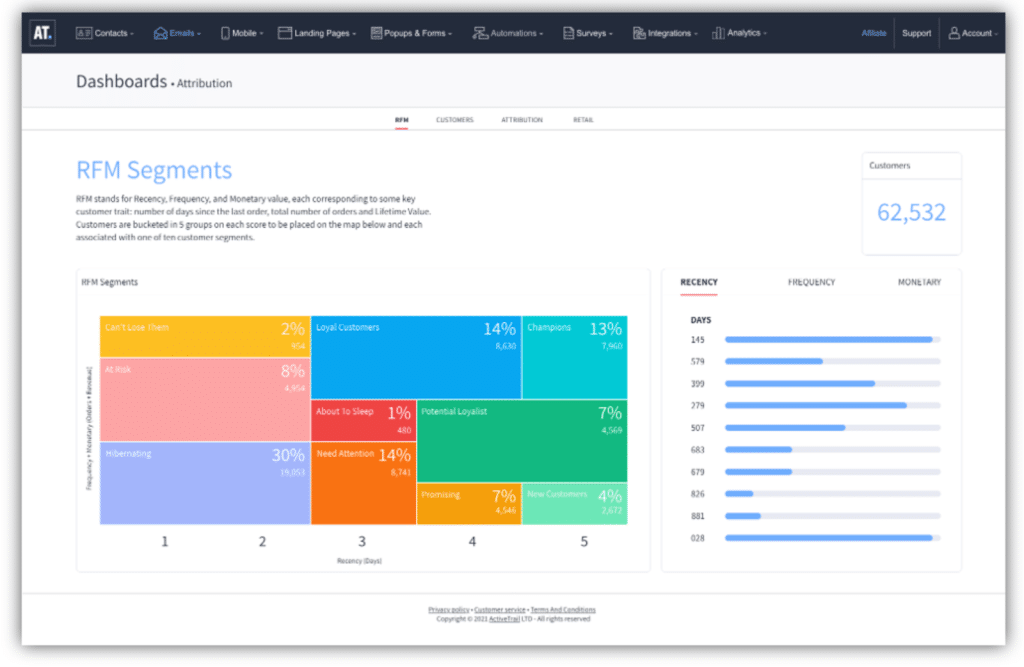
Task: Switch to the Customers dashboard tab
Action: (x=454, y=120)
